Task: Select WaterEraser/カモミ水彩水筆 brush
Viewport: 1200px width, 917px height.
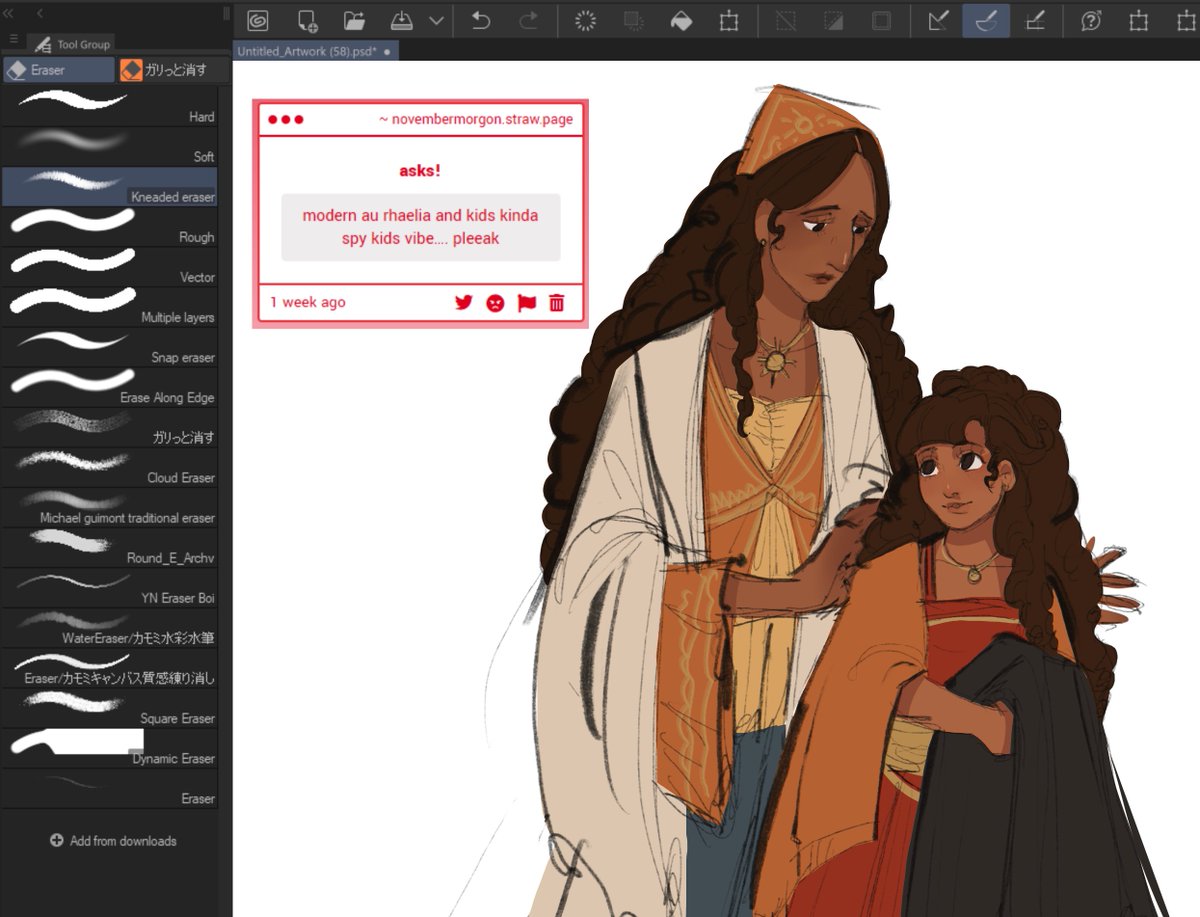Action: coord(110,627)
